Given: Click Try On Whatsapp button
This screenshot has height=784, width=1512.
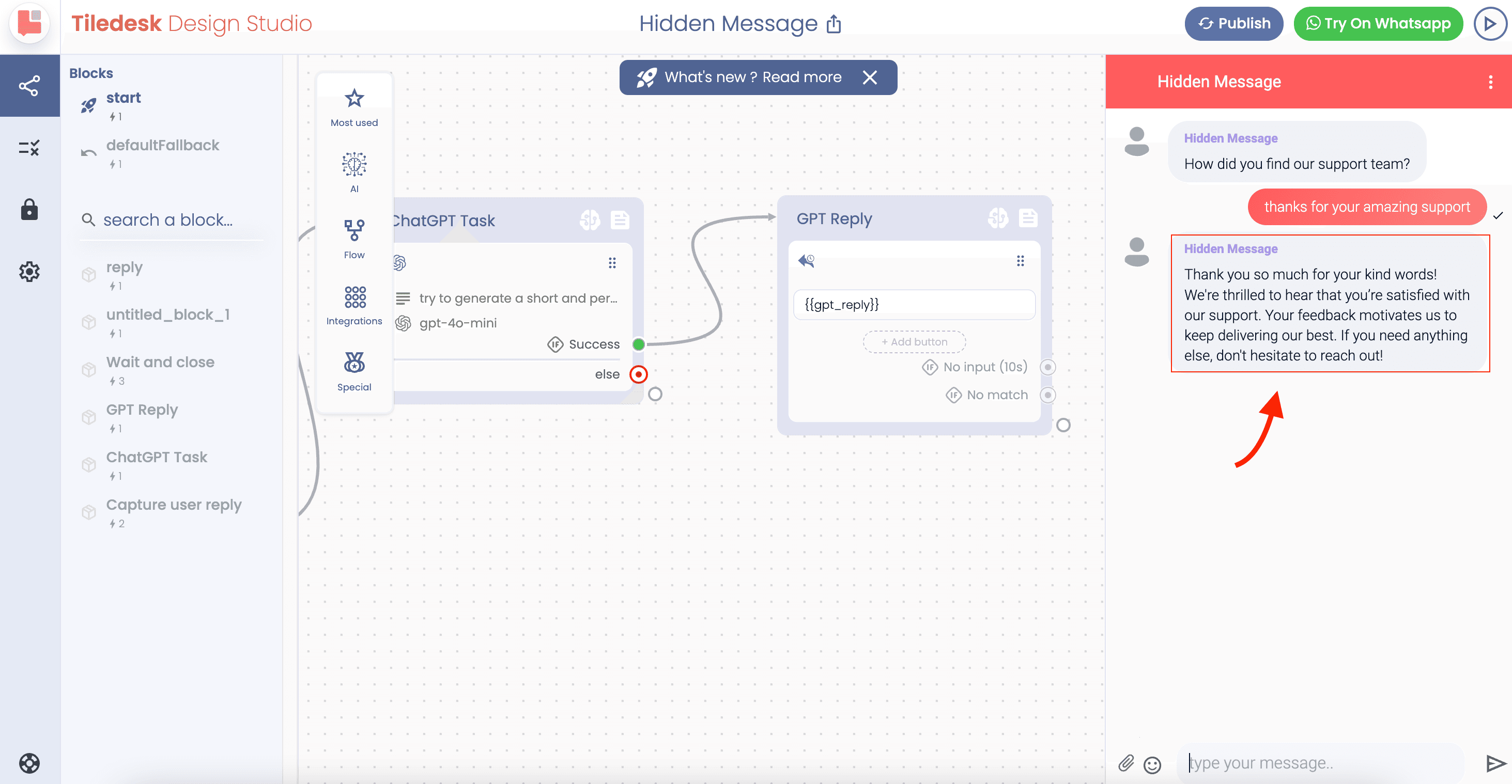Looking at the screenshot, I should 1378,23.
